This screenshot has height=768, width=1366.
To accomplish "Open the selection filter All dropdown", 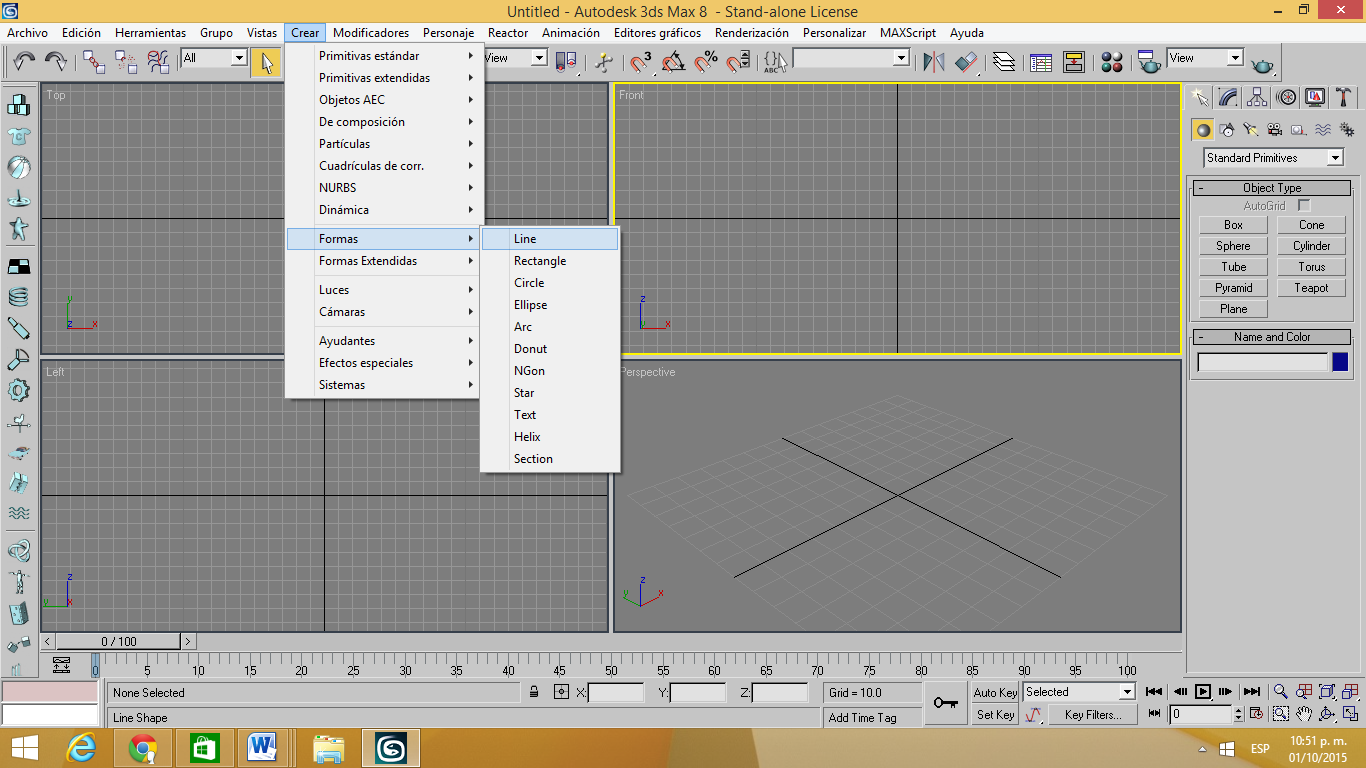I will [214, 58].
